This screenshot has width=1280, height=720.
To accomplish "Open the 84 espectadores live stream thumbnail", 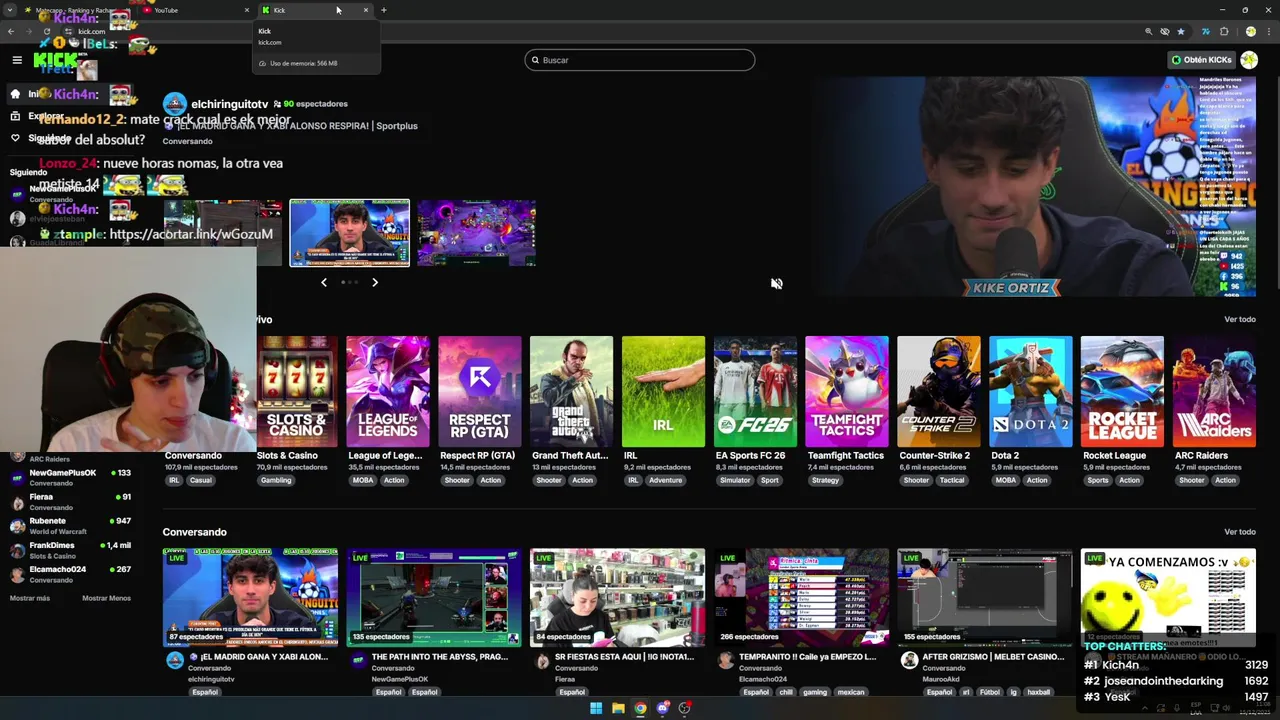I will point(617,597).
